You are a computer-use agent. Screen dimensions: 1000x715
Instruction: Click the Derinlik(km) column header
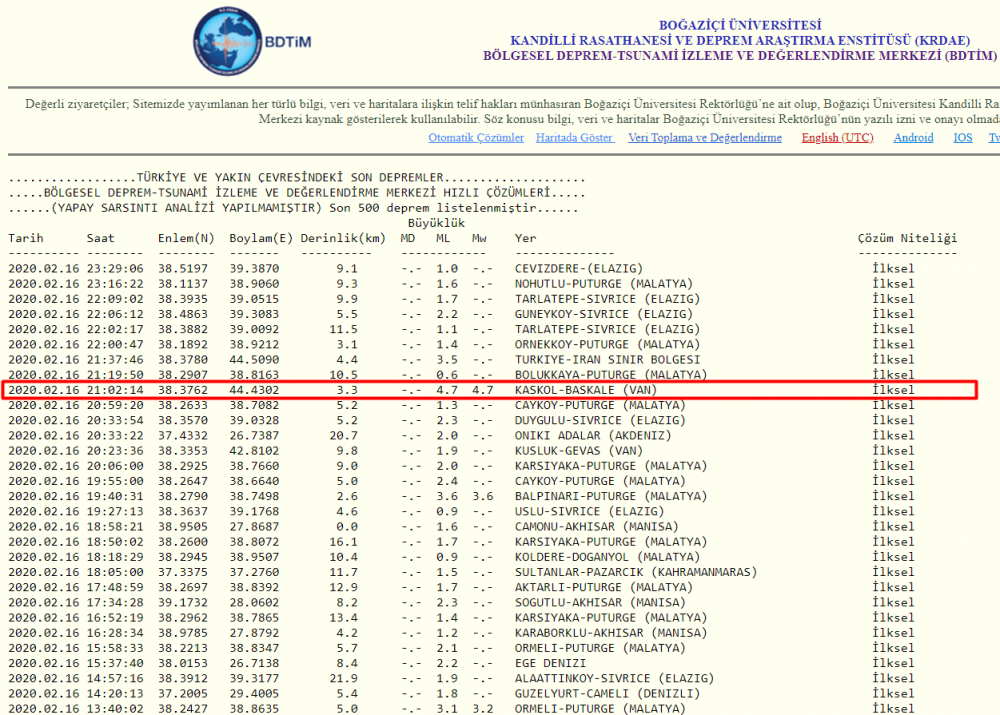342,238
